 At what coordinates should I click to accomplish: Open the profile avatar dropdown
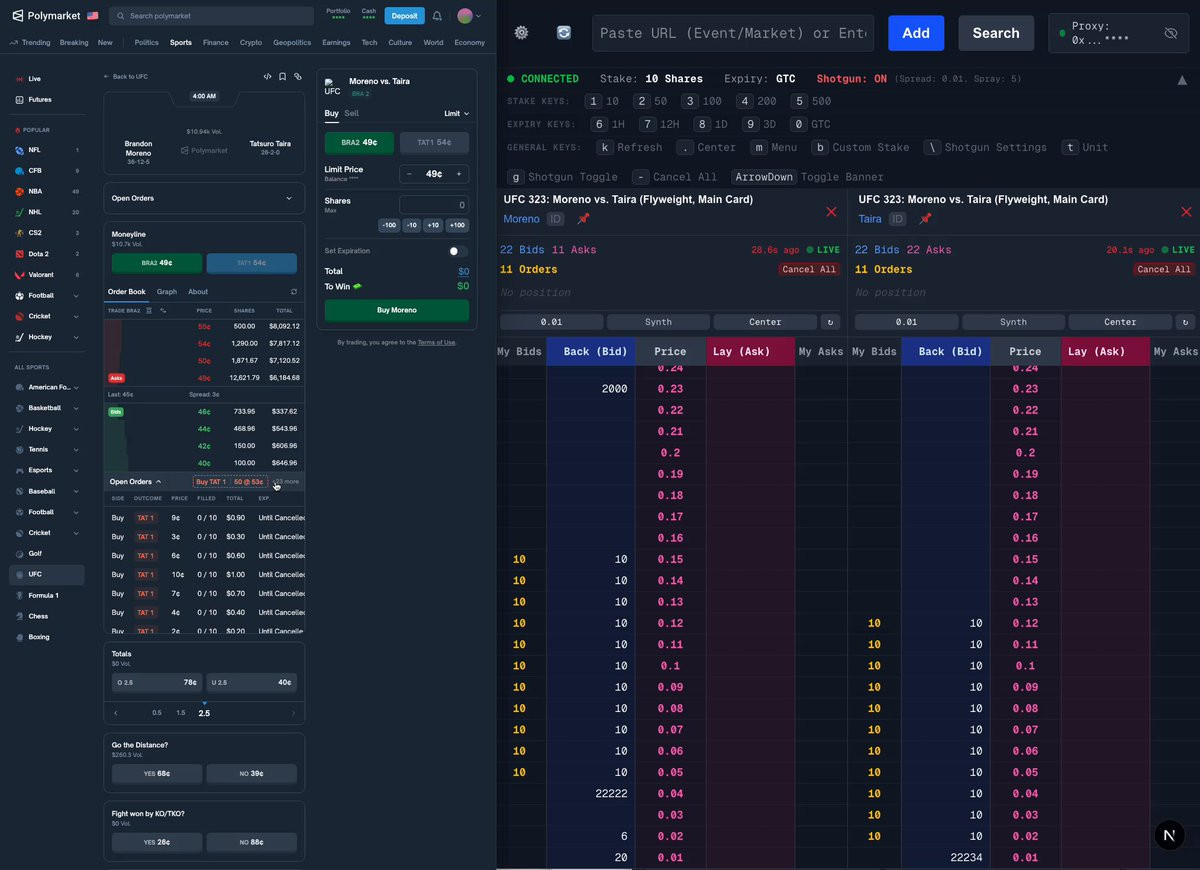click(x=469, y=16)
